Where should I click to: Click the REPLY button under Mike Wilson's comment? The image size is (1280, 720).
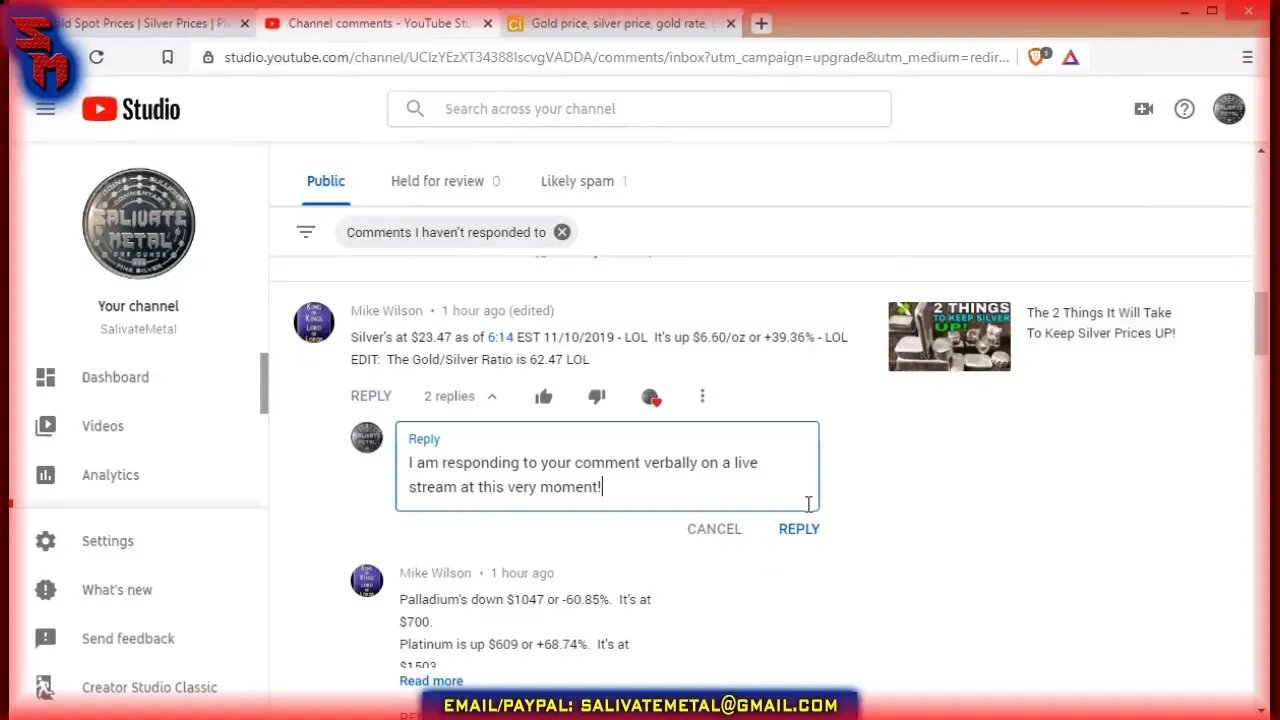(371, 396)
